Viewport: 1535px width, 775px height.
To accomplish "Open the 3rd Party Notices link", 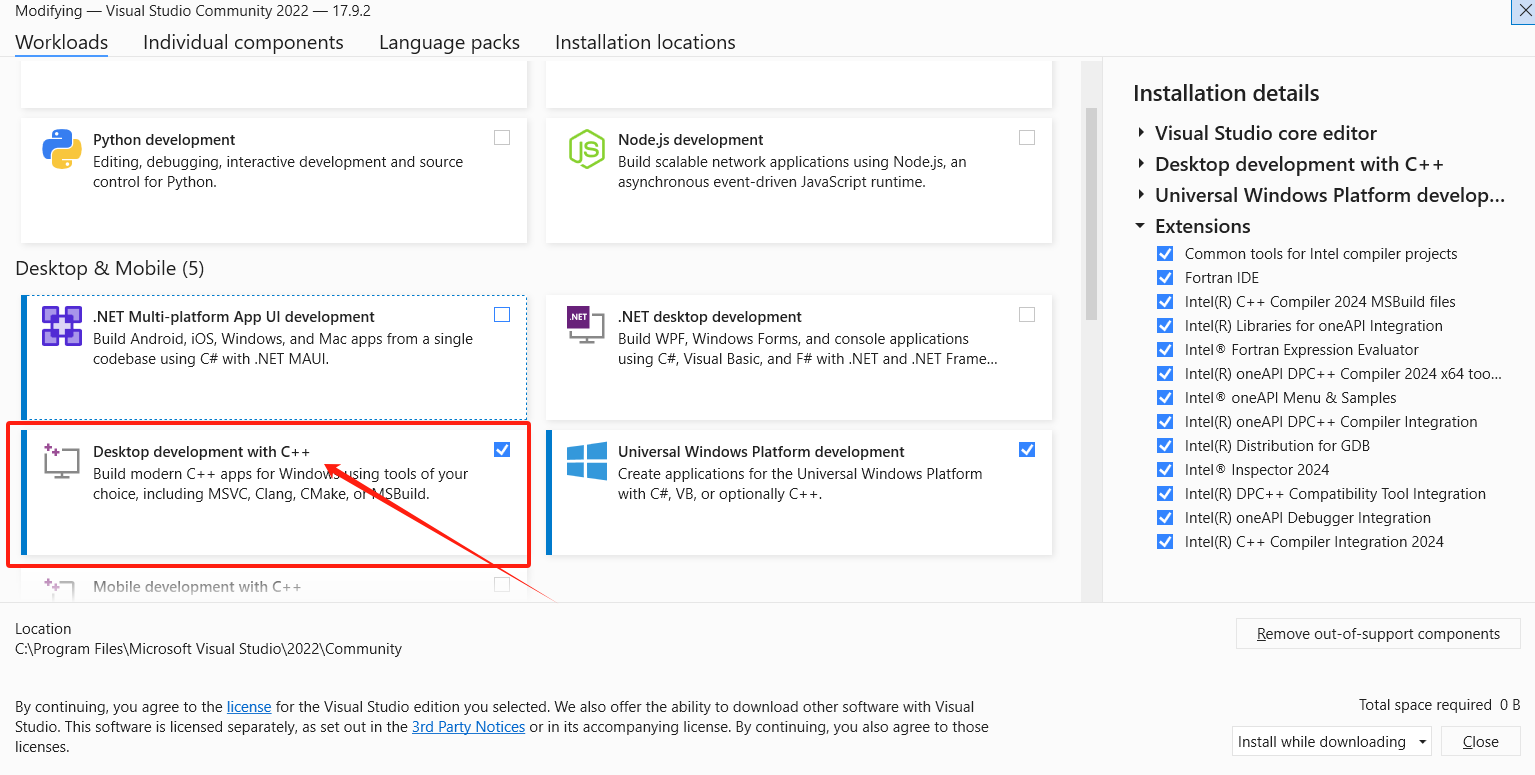I will 468,727.
